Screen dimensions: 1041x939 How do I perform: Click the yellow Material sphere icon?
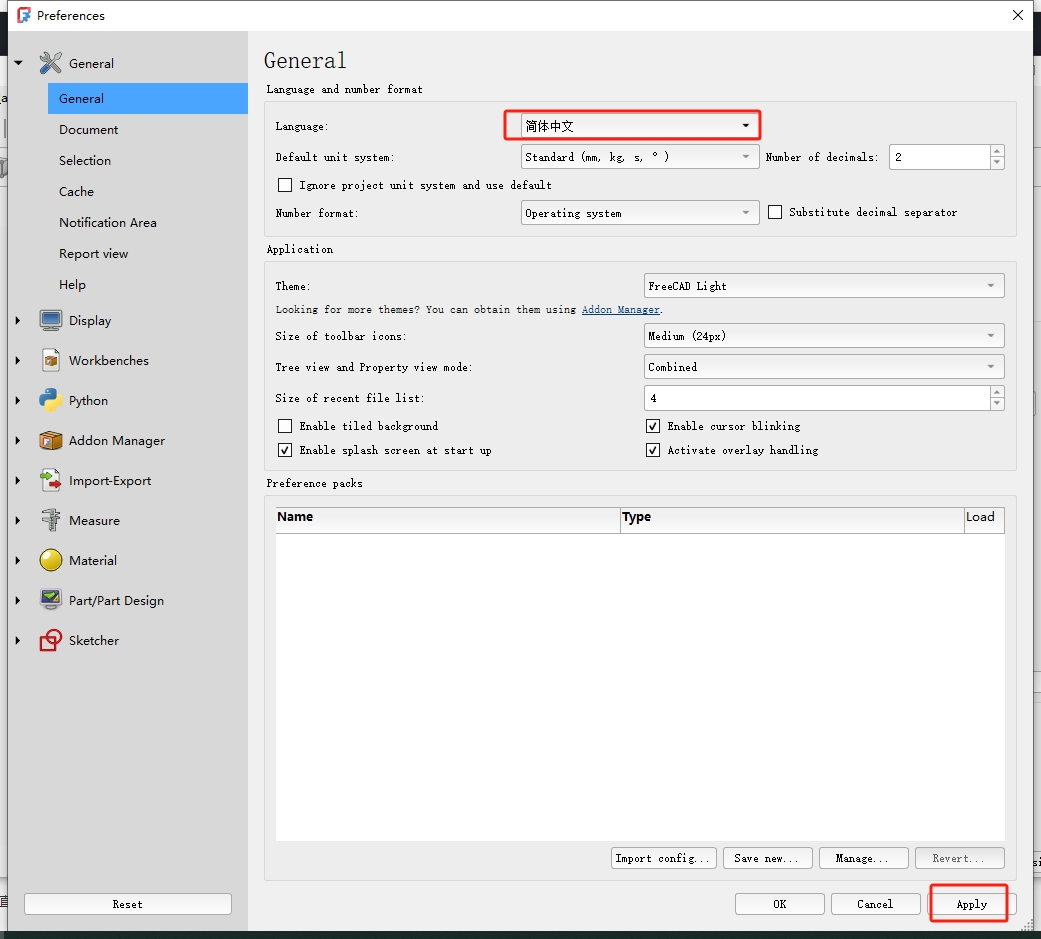51,560
